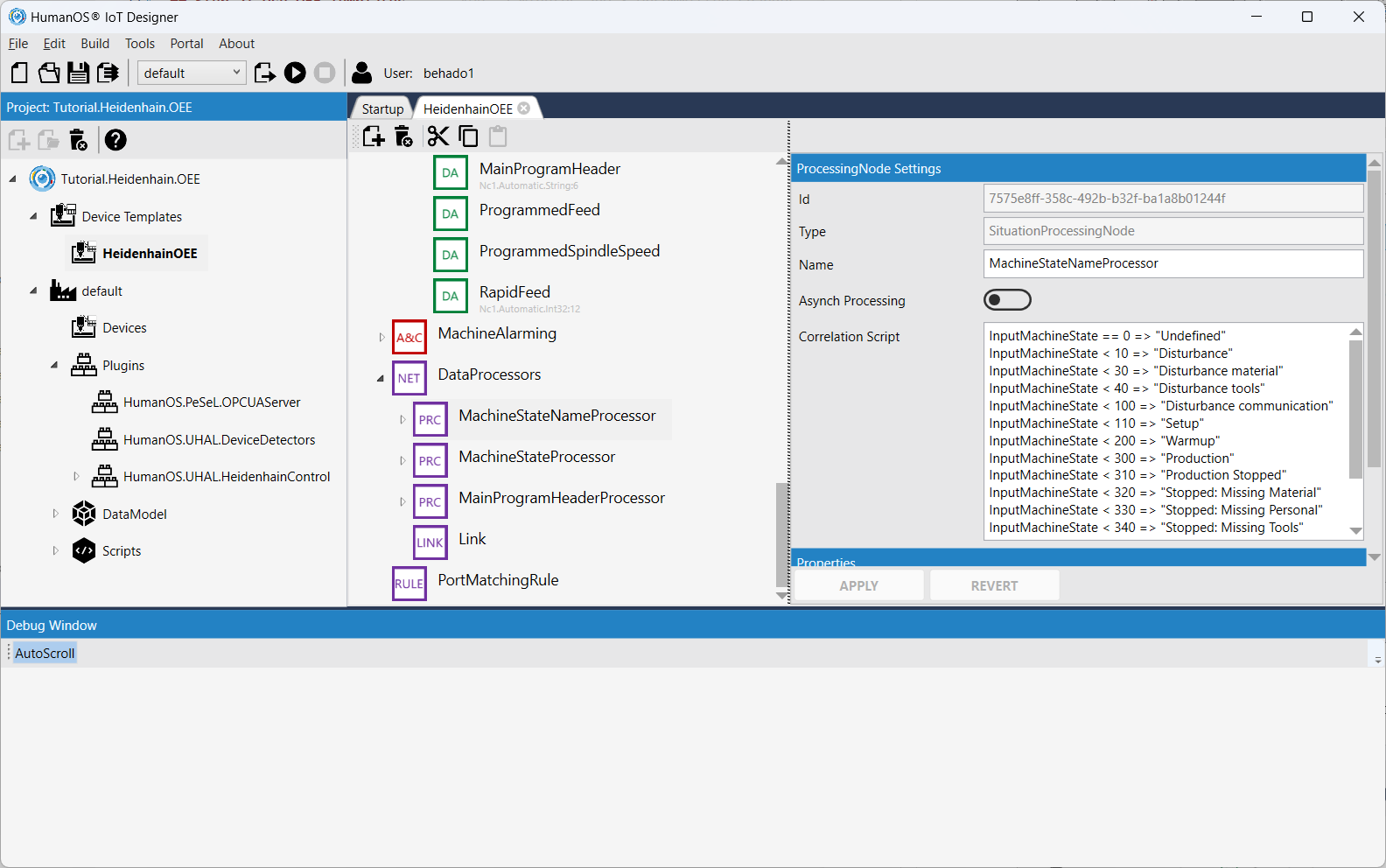Open the Tools menu

(x=140, y=44)
